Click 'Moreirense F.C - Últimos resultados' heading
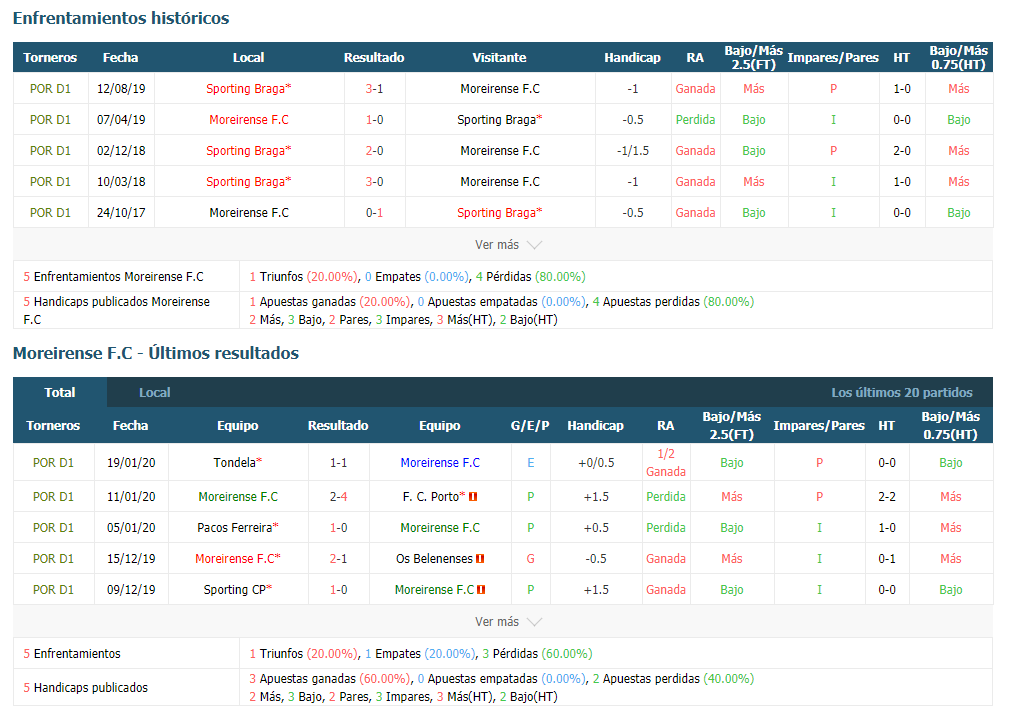 (156, 353)
